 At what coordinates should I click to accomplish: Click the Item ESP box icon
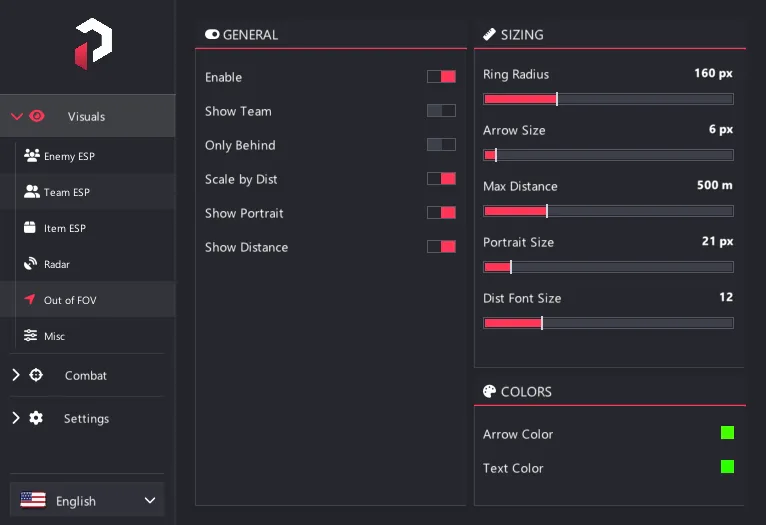(x=30, y=227)
